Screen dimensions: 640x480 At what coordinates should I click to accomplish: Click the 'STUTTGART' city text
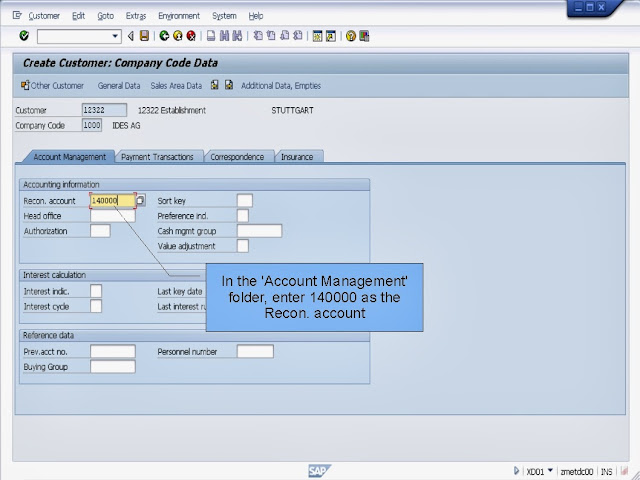tap(292, 110)
